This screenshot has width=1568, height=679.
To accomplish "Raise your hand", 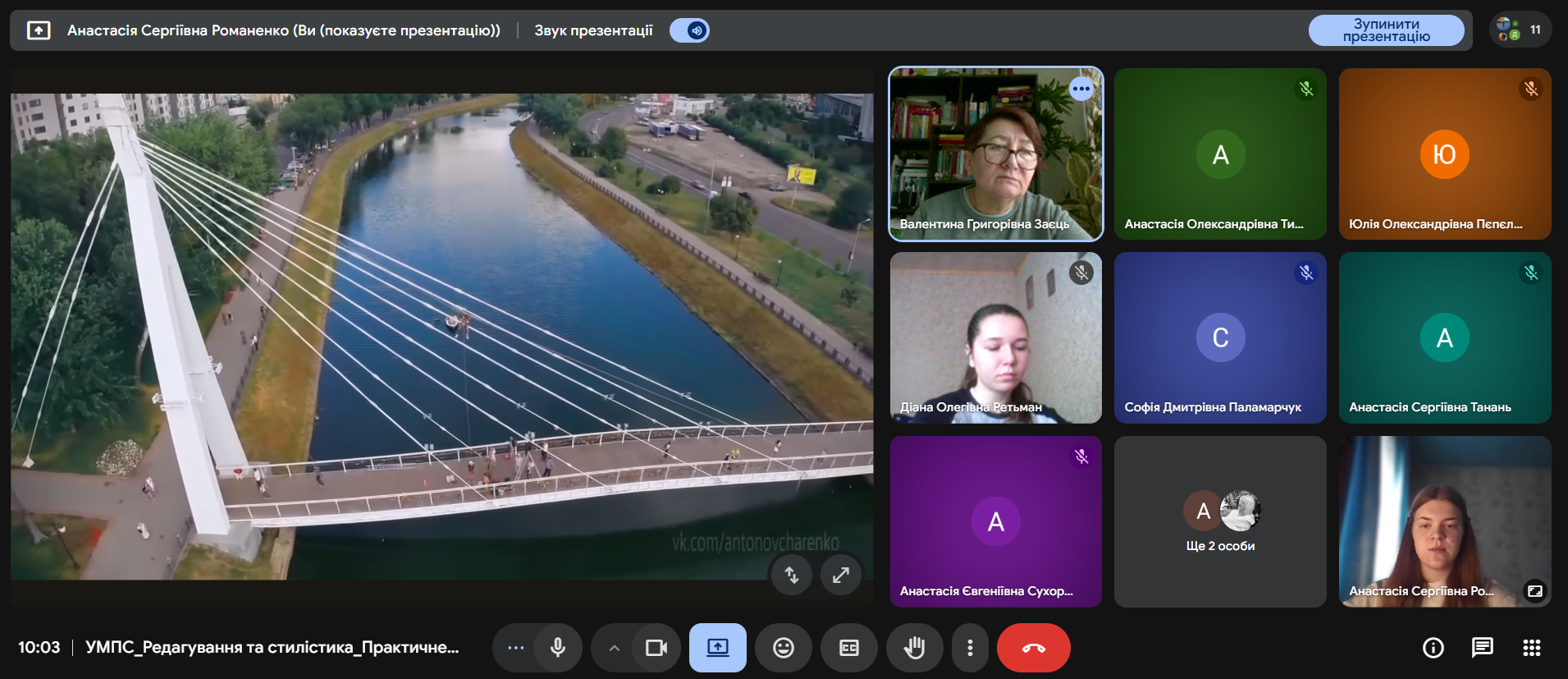I will (914, 648).
